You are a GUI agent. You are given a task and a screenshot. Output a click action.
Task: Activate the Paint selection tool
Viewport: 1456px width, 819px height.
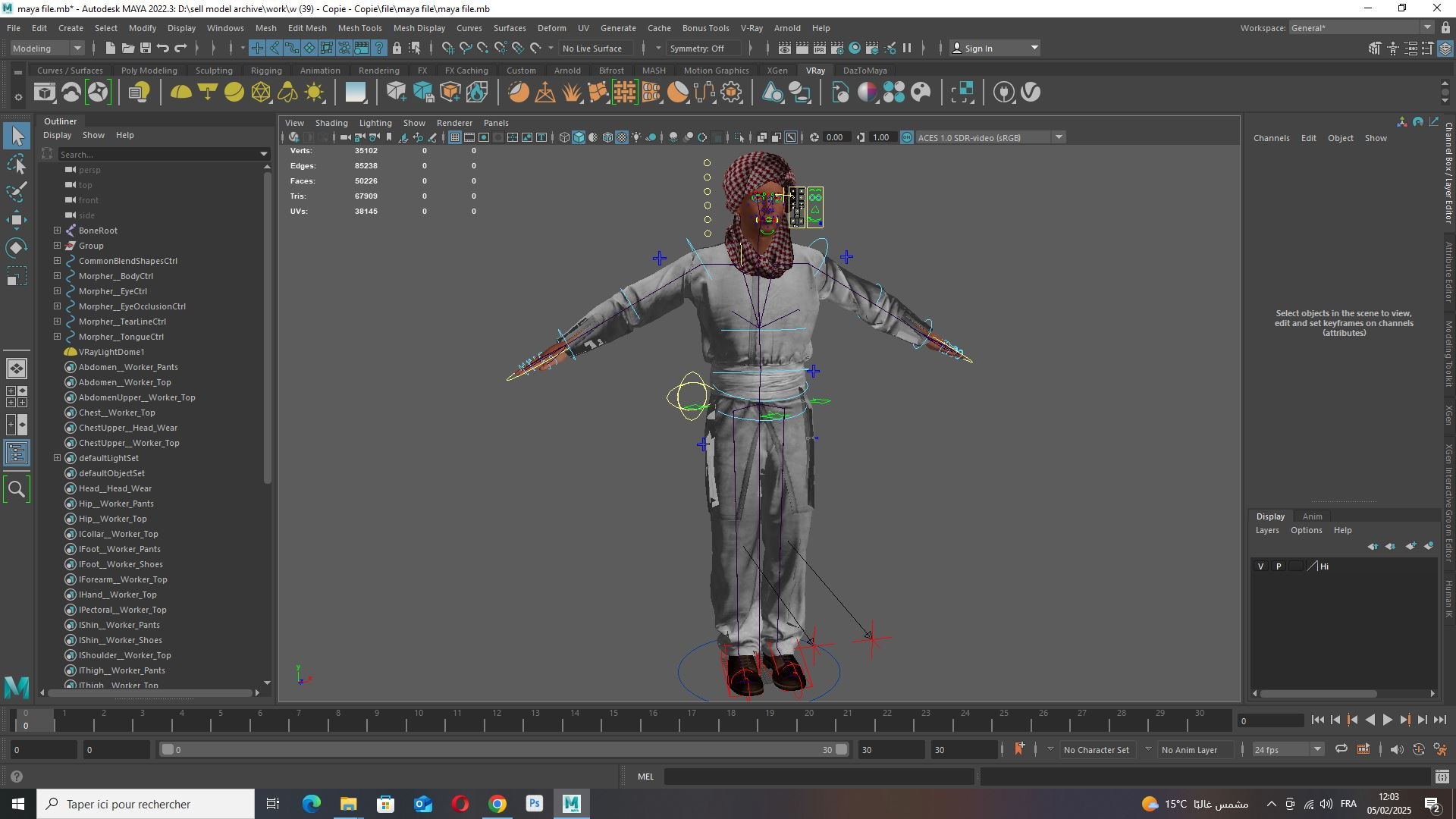[17, 191]
